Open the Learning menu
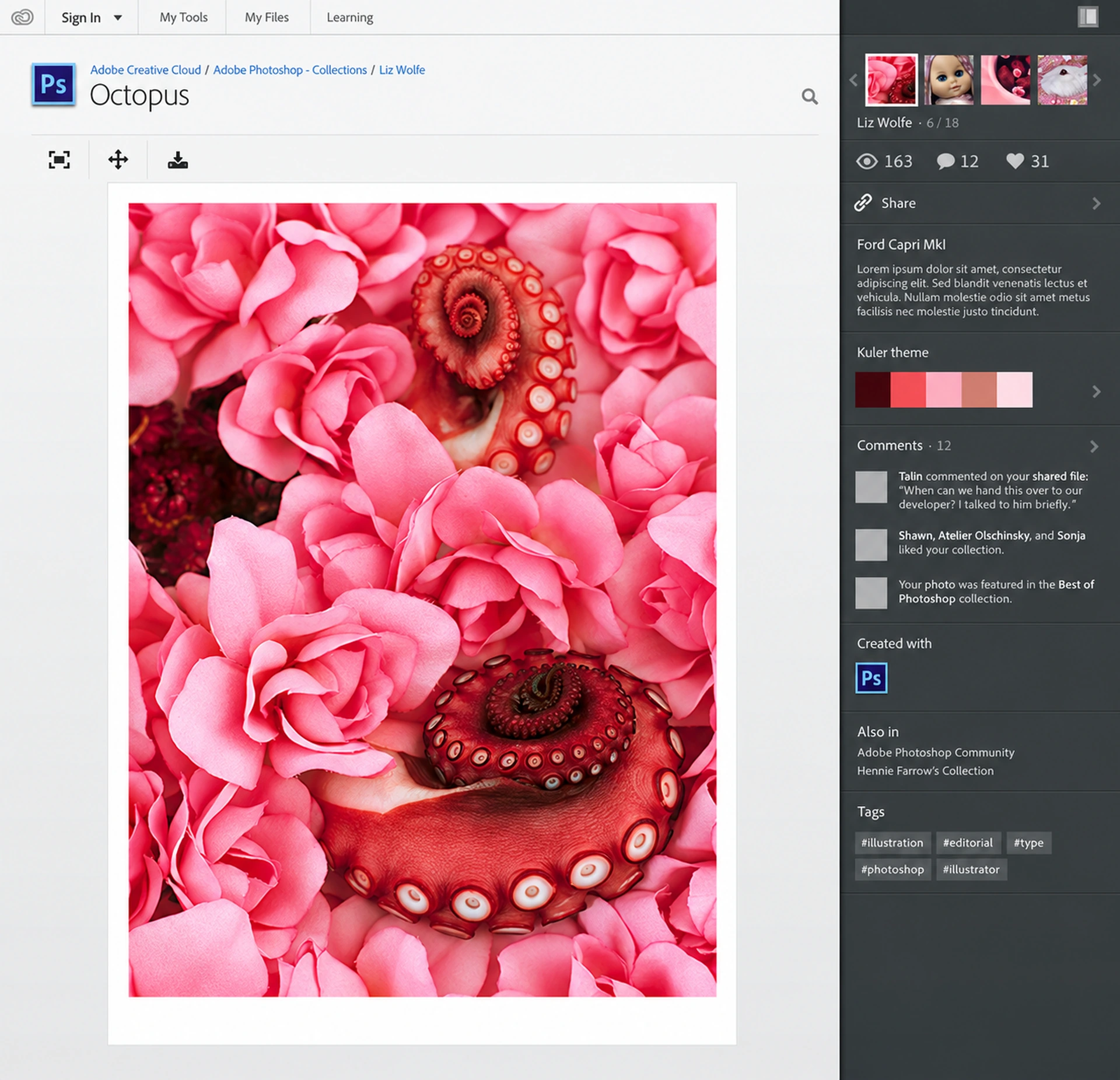The image size is (1120, 1080). point(350,18)
